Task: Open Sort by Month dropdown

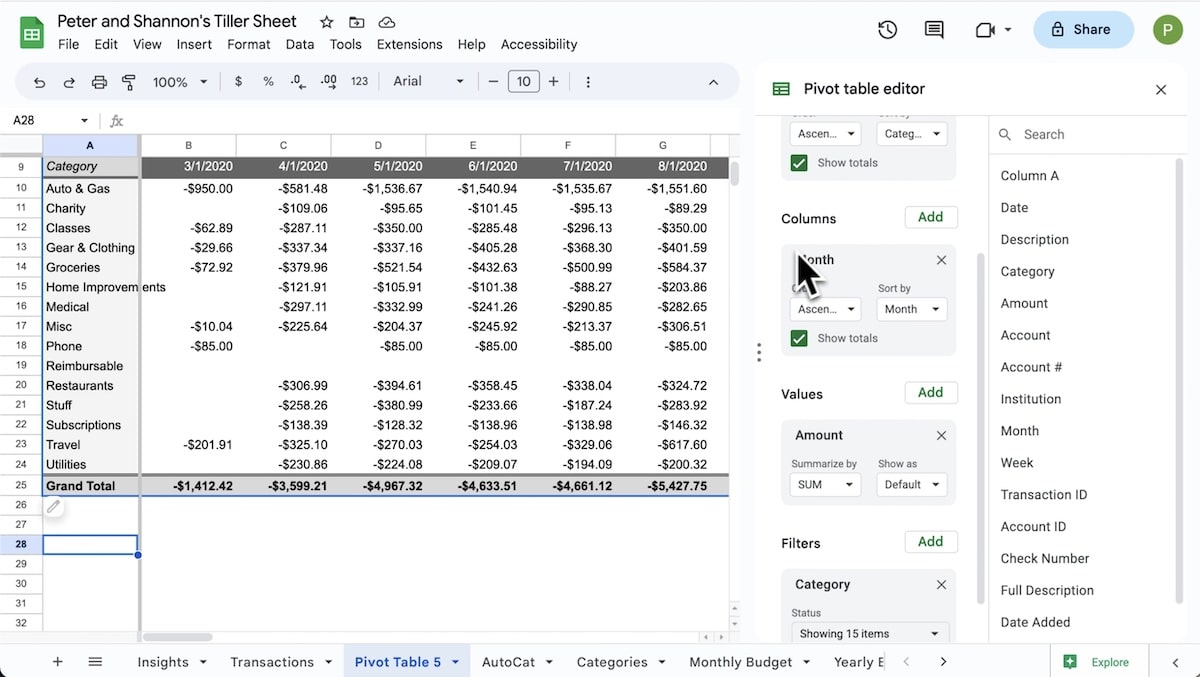Action: click(x=912, y=309)
